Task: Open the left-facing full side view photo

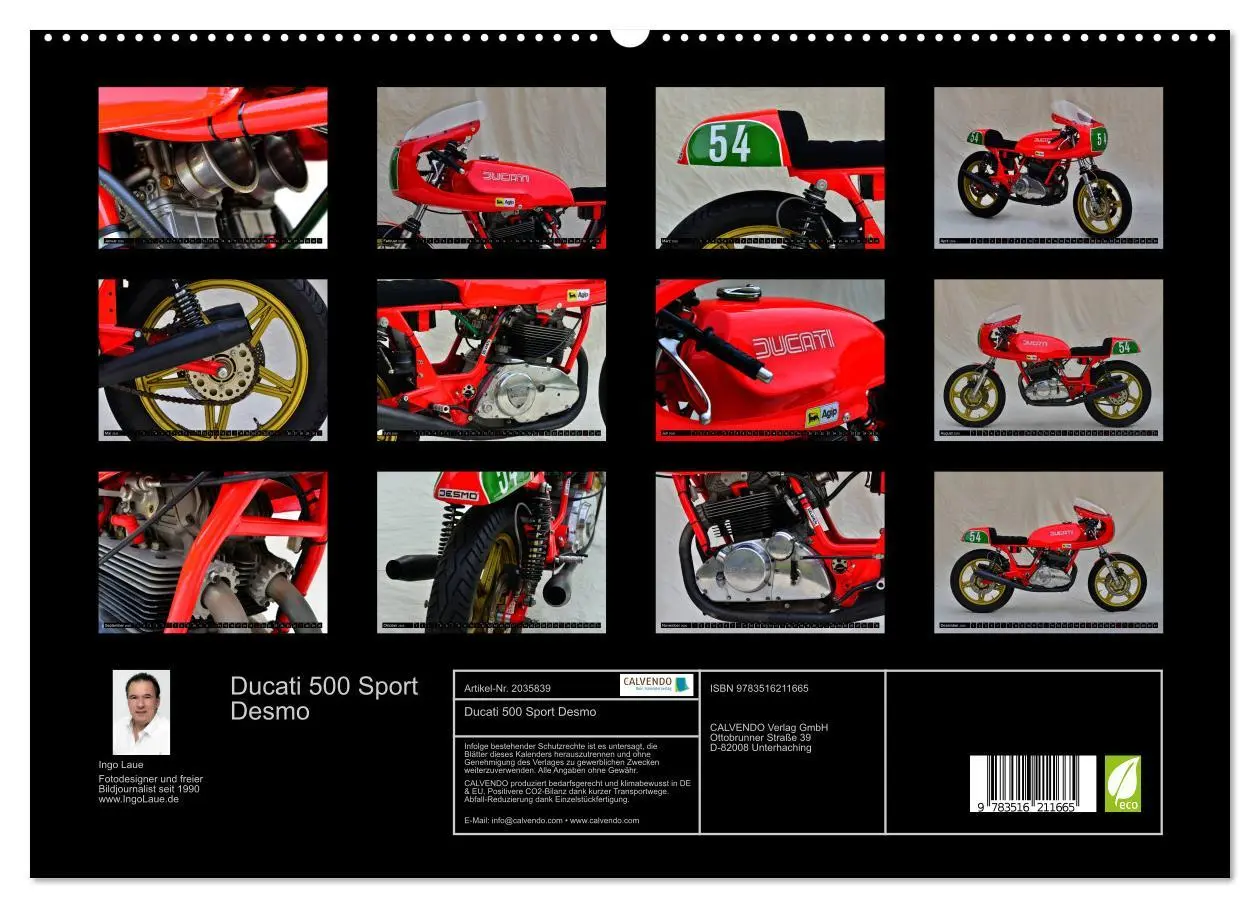Action: [1048, 360]
